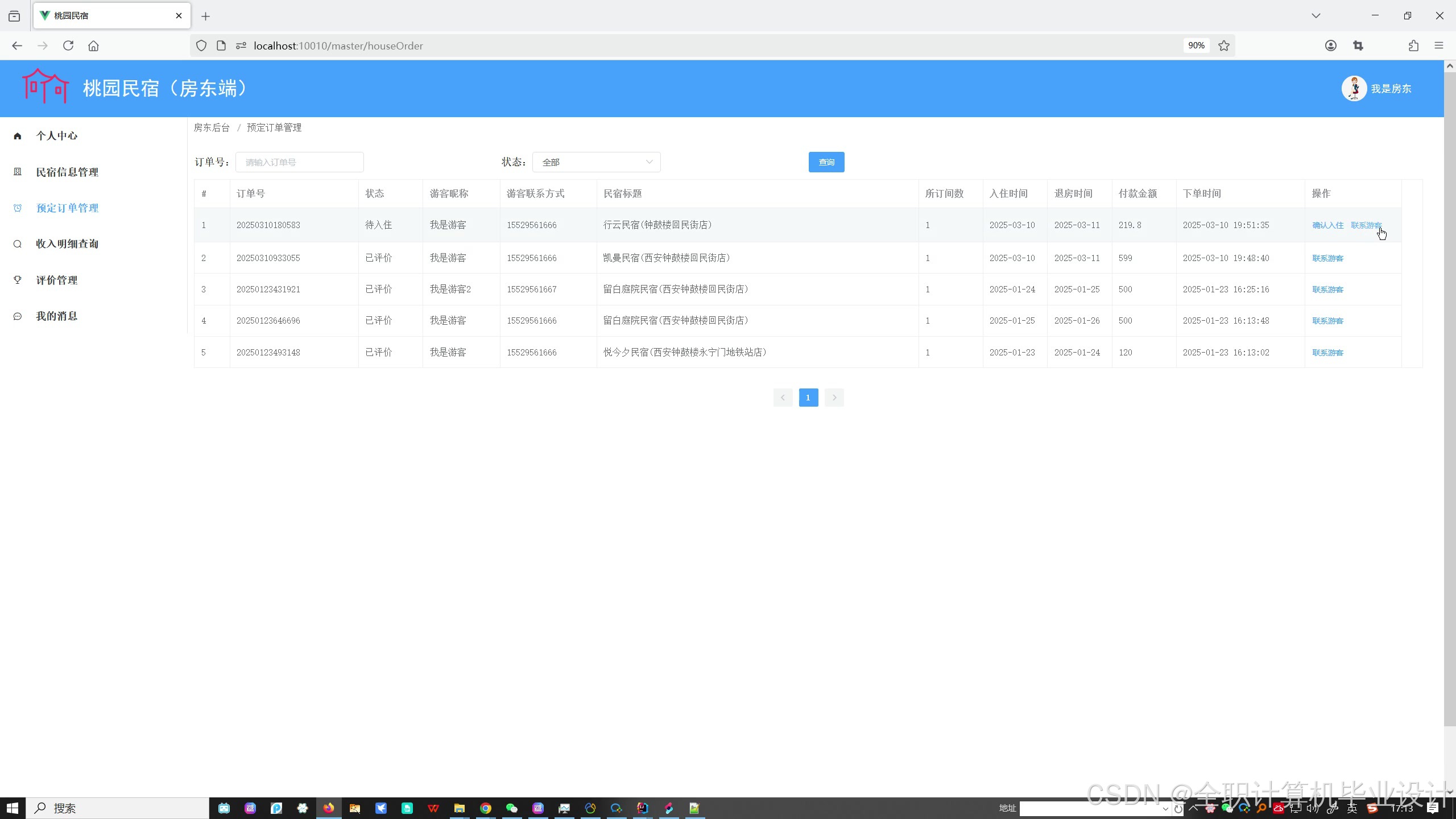1456x819 pixels.
Task: Click the 查询 button
Action: (x=826, y=162)
